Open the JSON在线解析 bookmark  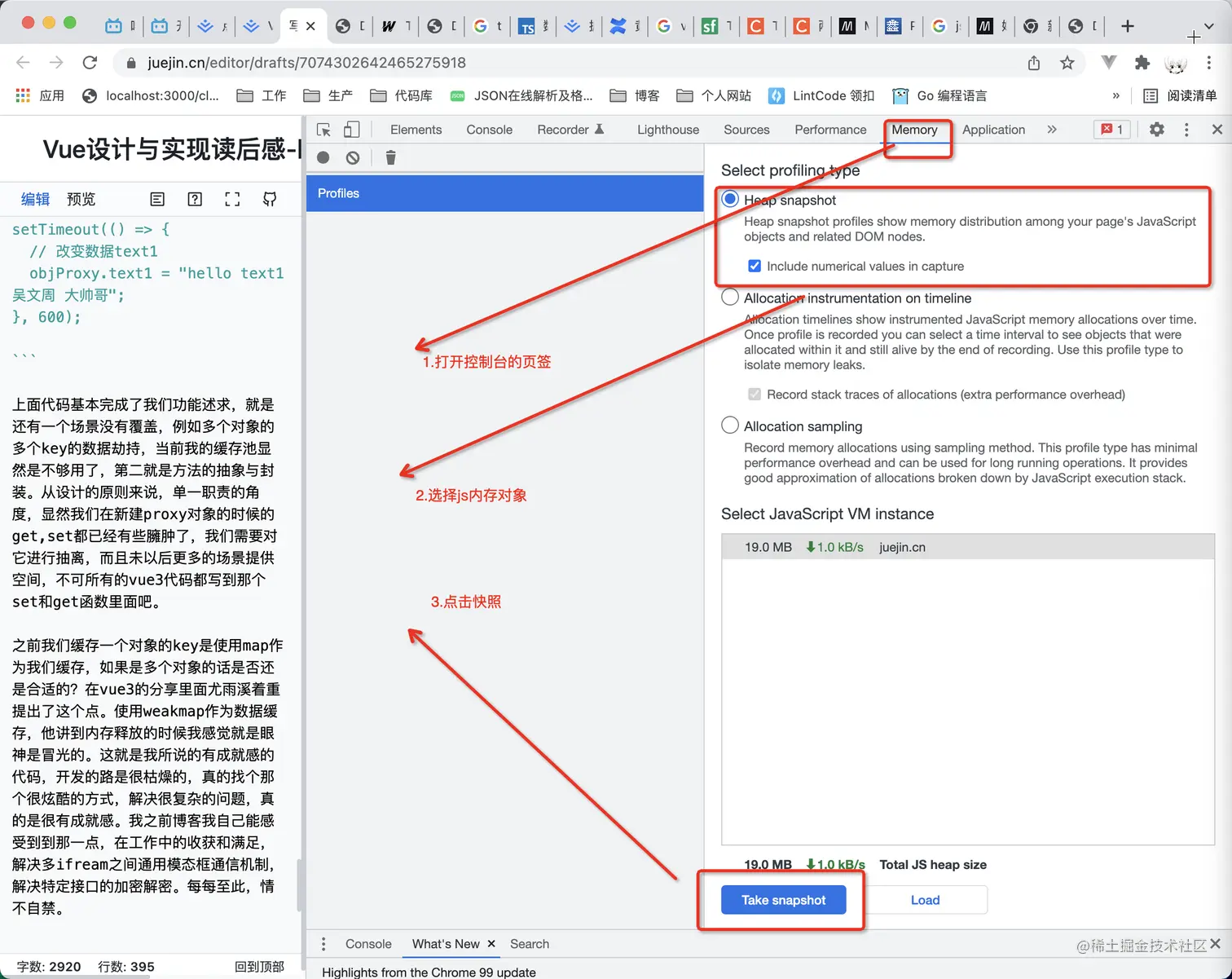(x=521, y=95)
